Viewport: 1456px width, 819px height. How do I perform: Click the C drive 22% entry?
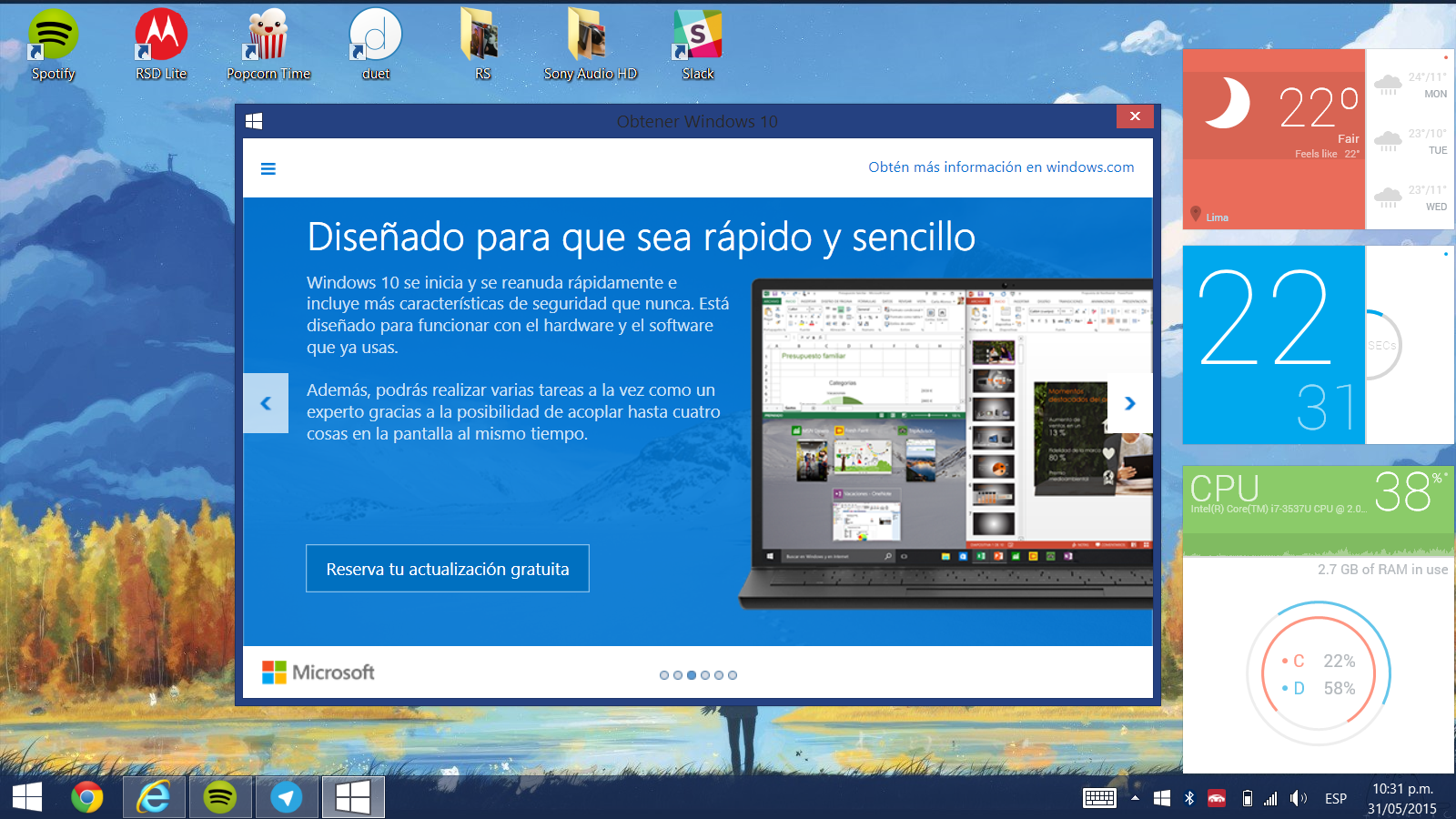point(1319,661)
